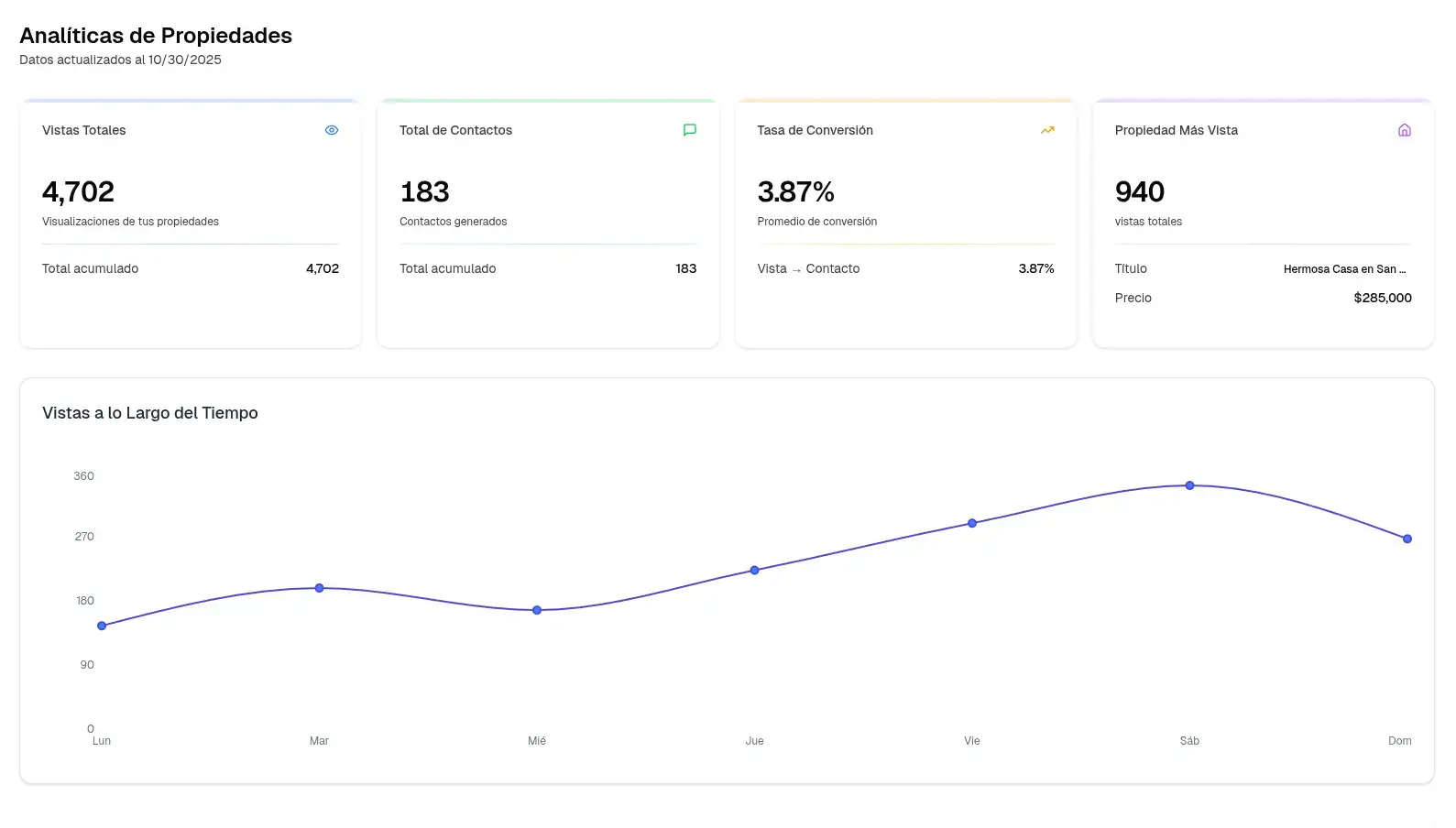Click the 183 contacts generated number
The width and height of the screenshot is (1456, 828).
424,191
